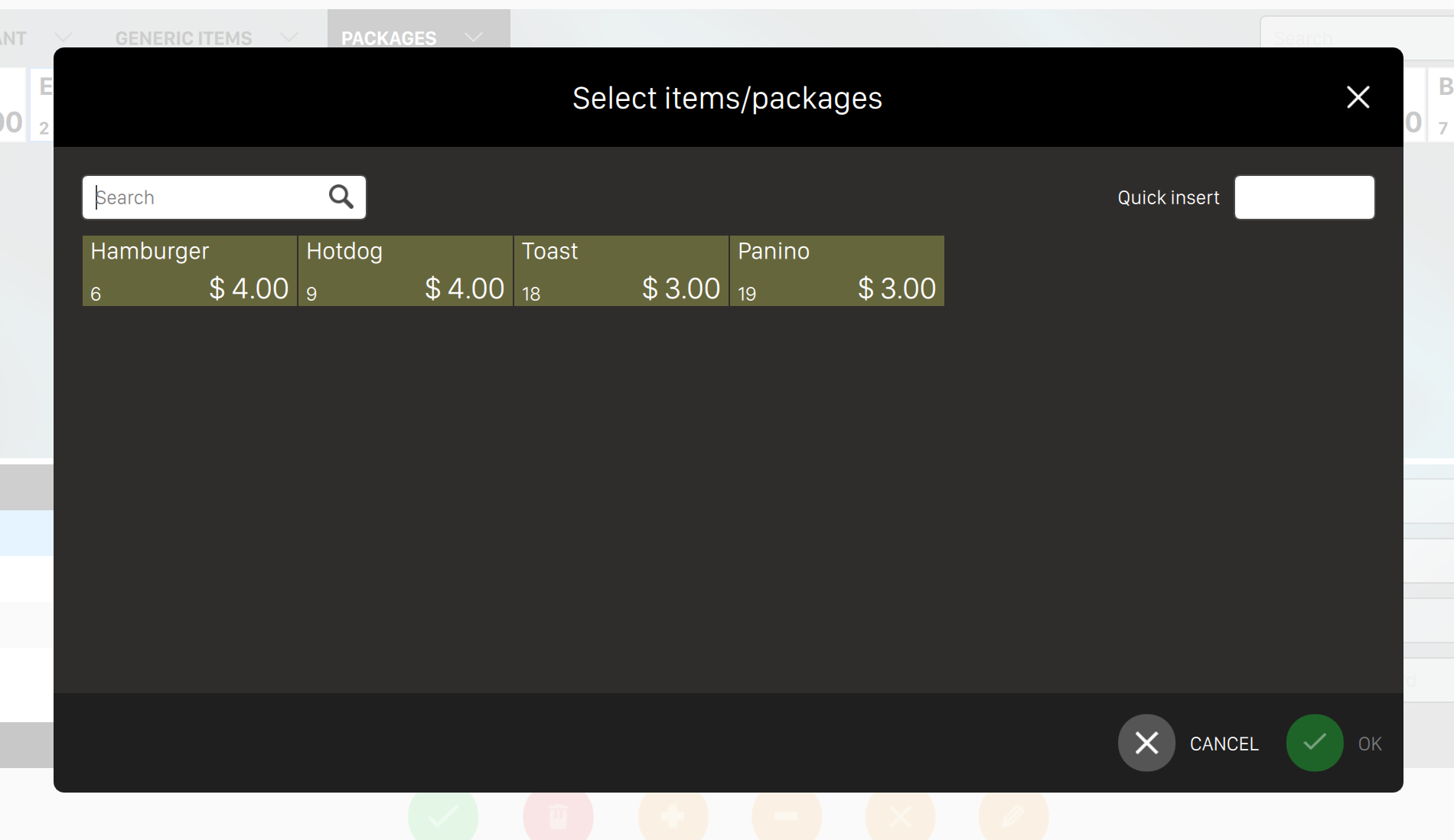Click the minus icon in the bottom toolbar
The height and width of the screenshot is (840, 1454).
[x=786, y=816]
